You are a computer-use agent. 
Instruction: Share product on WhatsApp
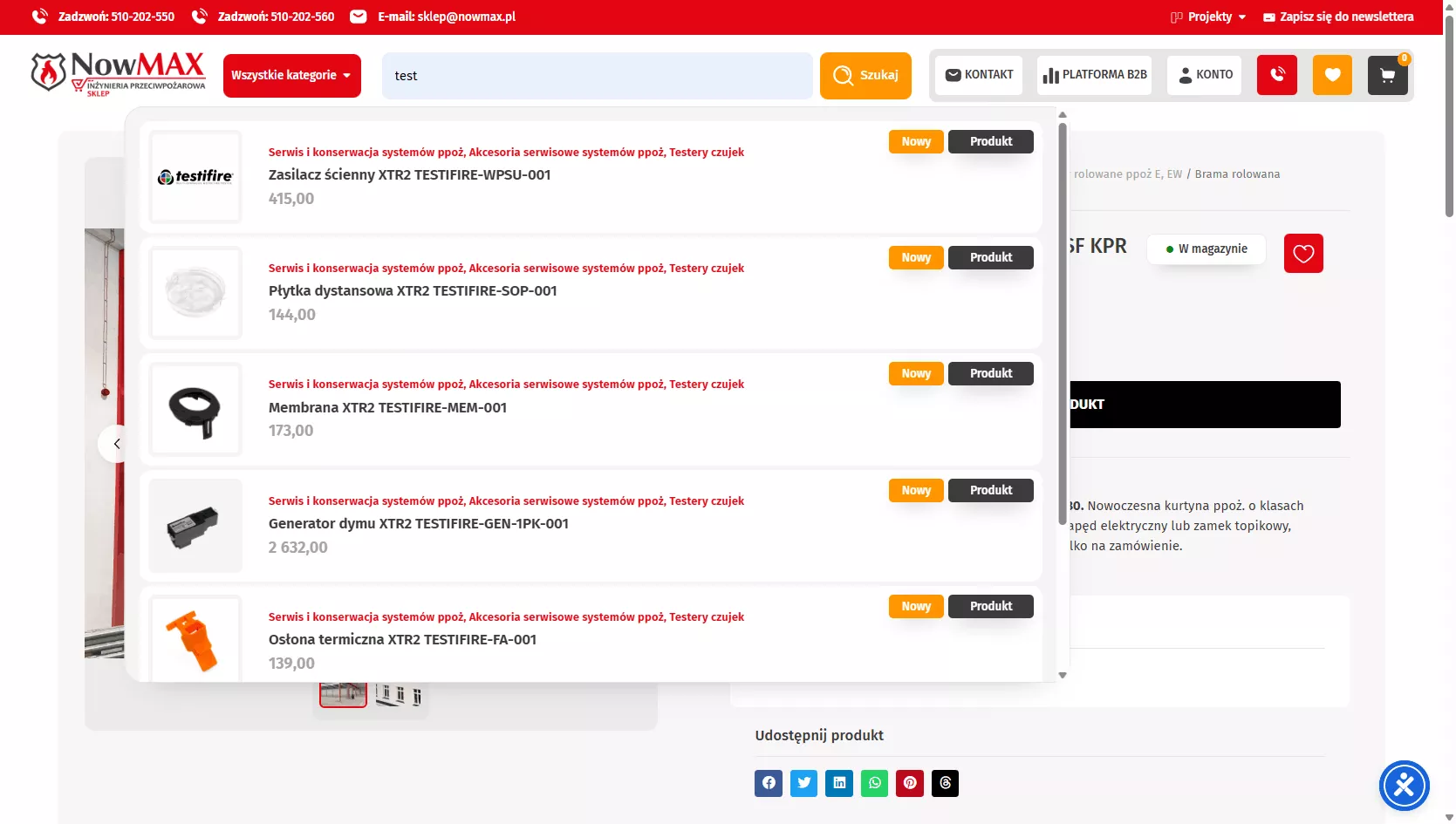click(x=874, y=783)
